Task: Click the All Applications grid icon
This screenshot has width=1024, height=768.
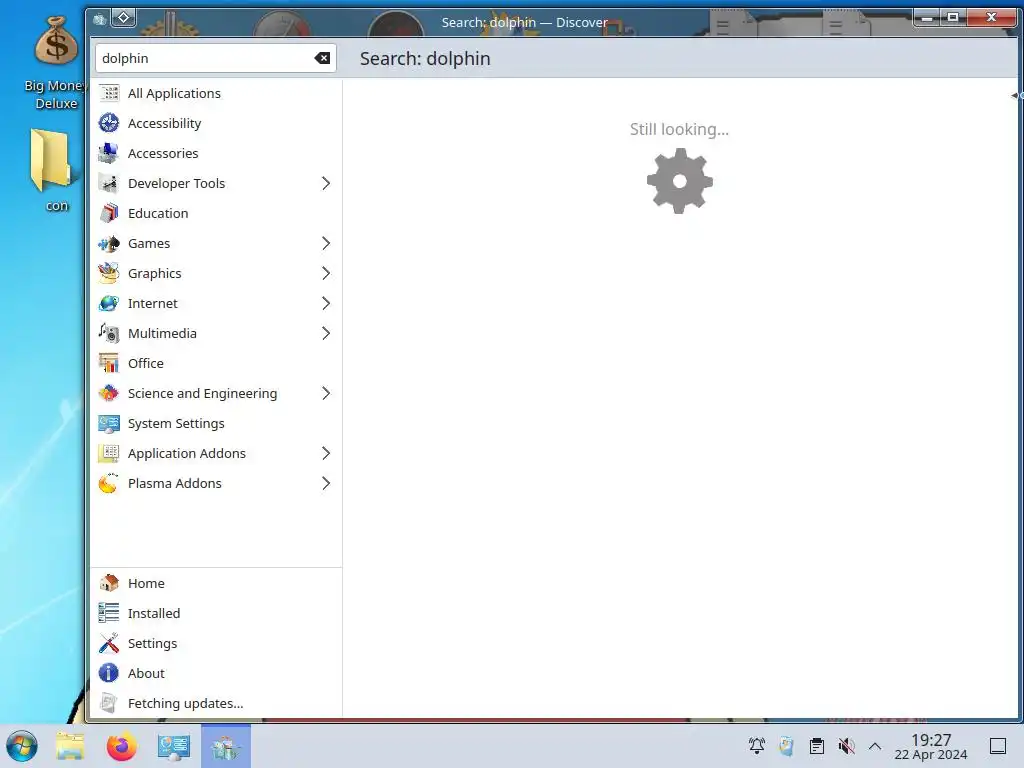Action: pyautogui.click(x=109, y=93)
